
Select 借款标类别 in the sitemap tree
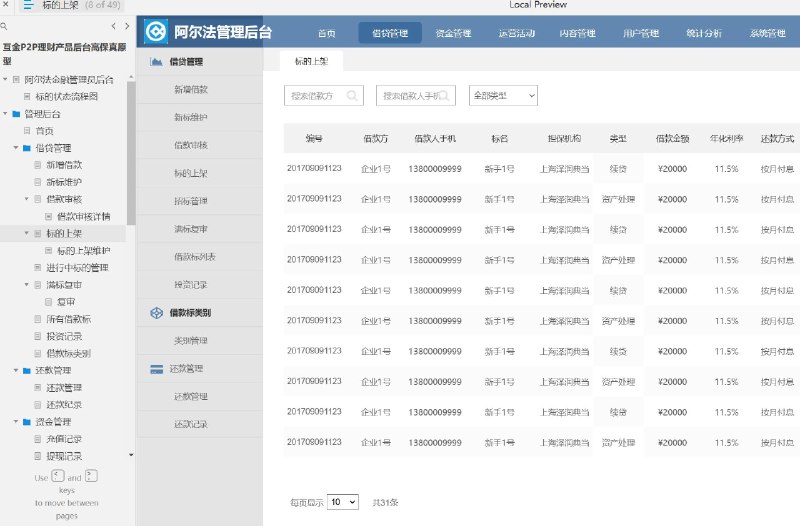(68, 353)
